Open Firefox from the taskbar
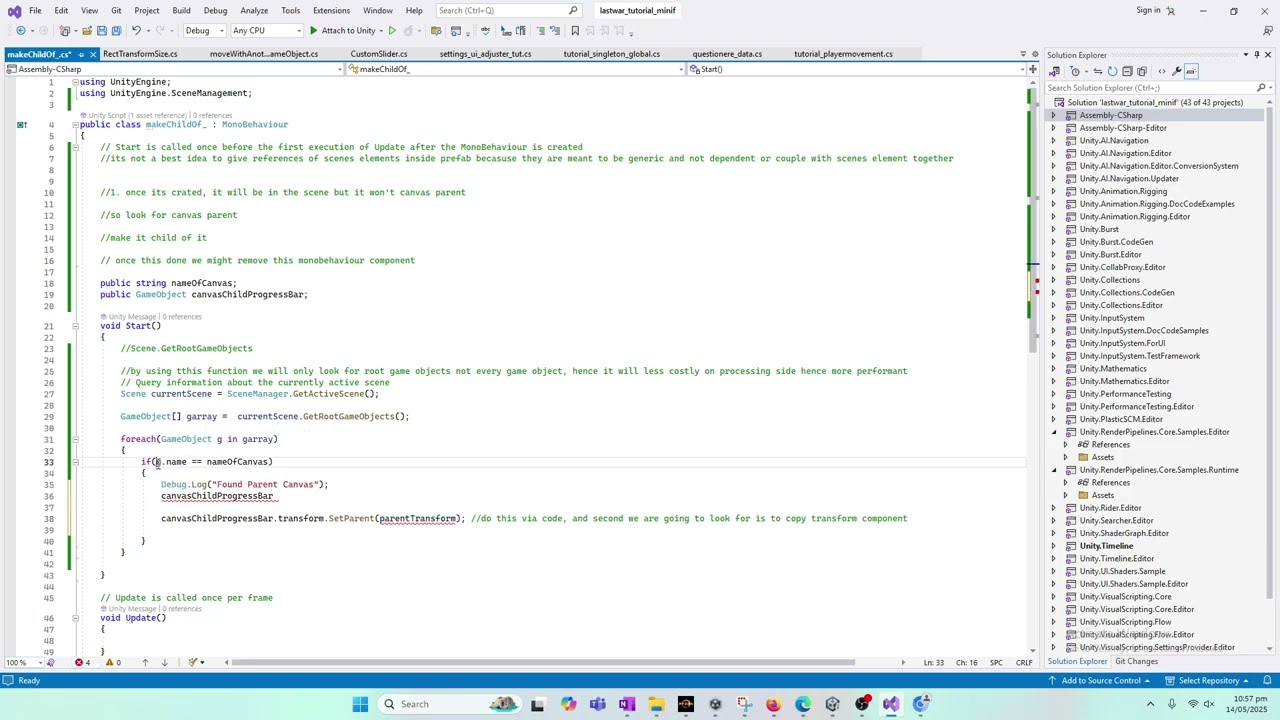 [773, 704]
